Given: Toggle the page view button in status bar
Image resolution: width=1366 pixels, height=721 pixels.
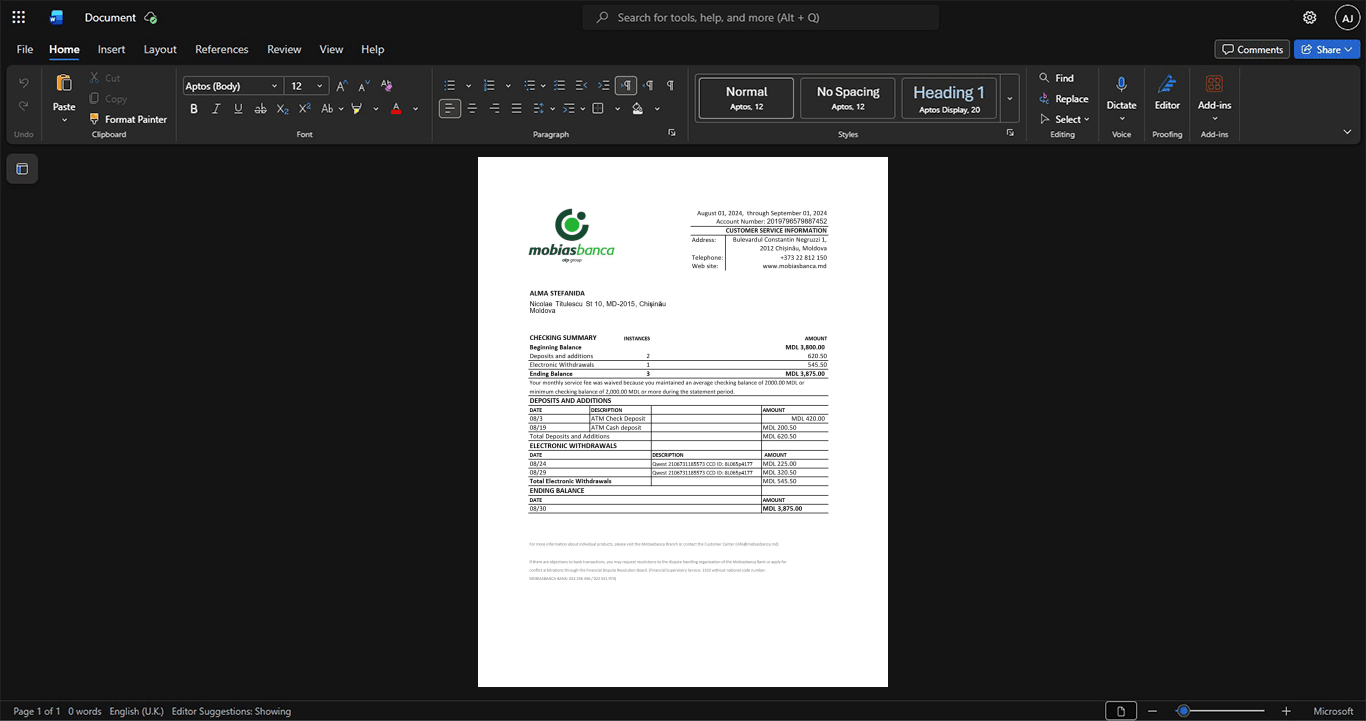Looking at the screenshot, I should [1120, 711].
